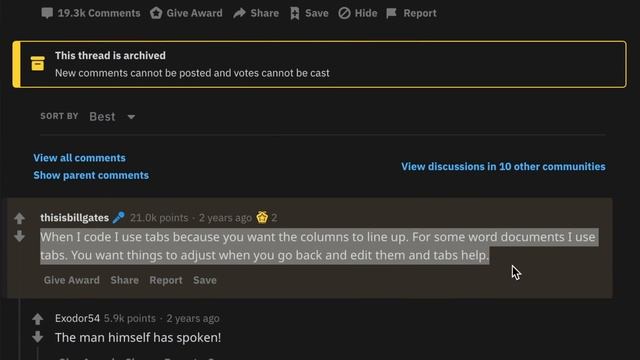Click the microphone flair icon beside thisisbillgates
The width and height of the screenshot is (640, 360).
coord(119,218)
